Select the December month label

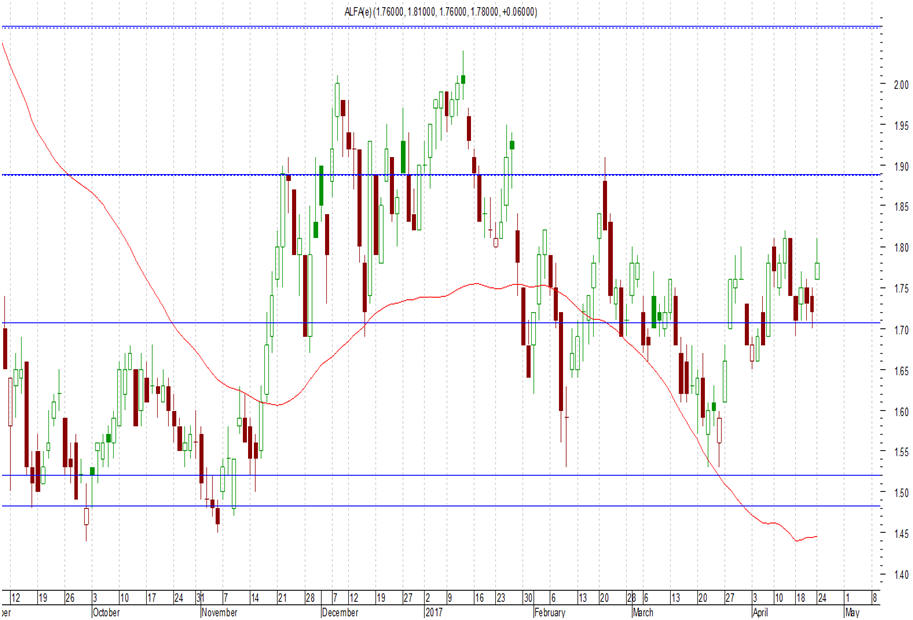[x=340, y=612]
